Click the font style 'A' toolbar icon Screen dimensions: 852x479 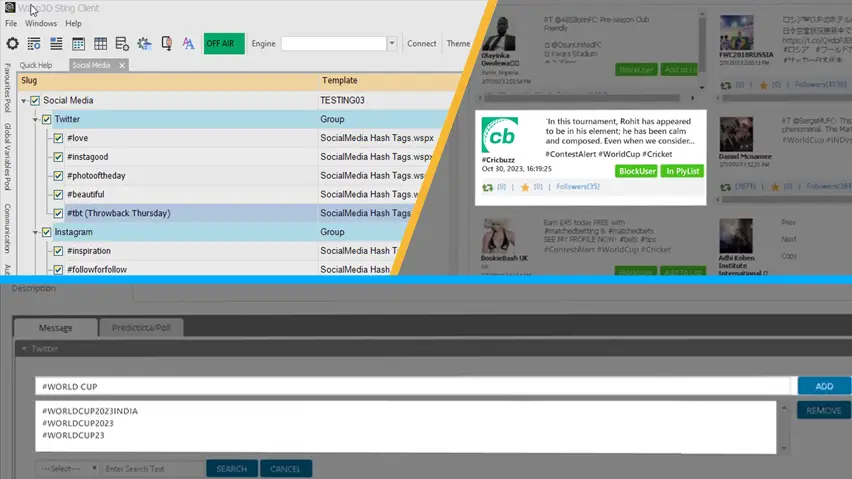tap(188, 44)
